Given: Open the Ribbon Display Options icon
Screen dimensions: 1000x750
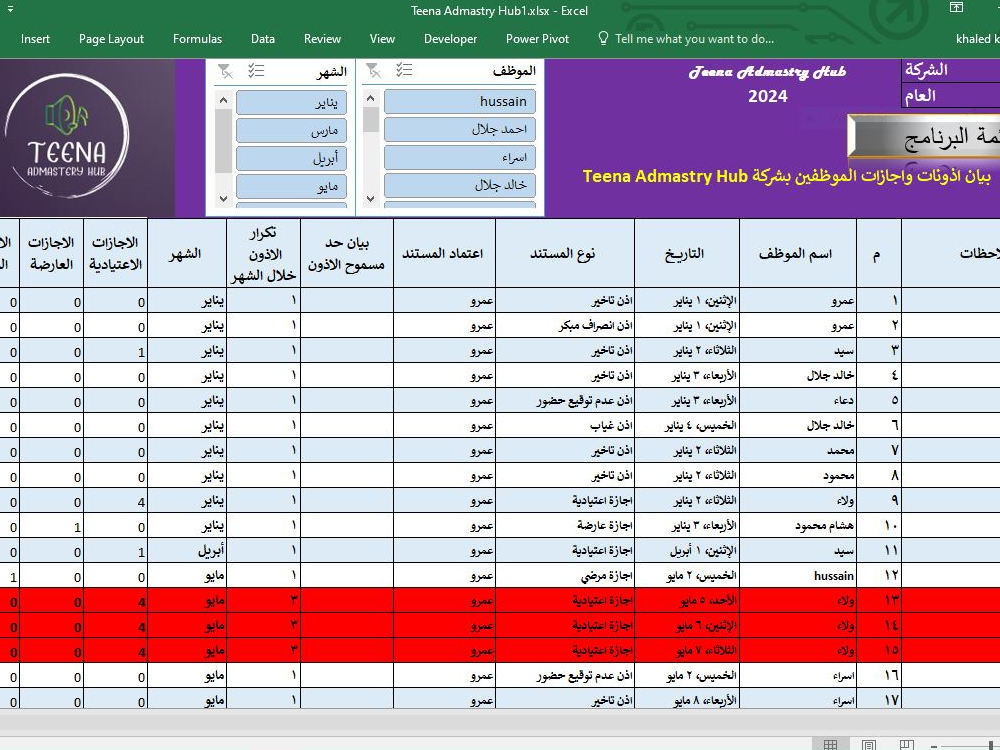Looking at the screenshot, I should pos(957,8).
